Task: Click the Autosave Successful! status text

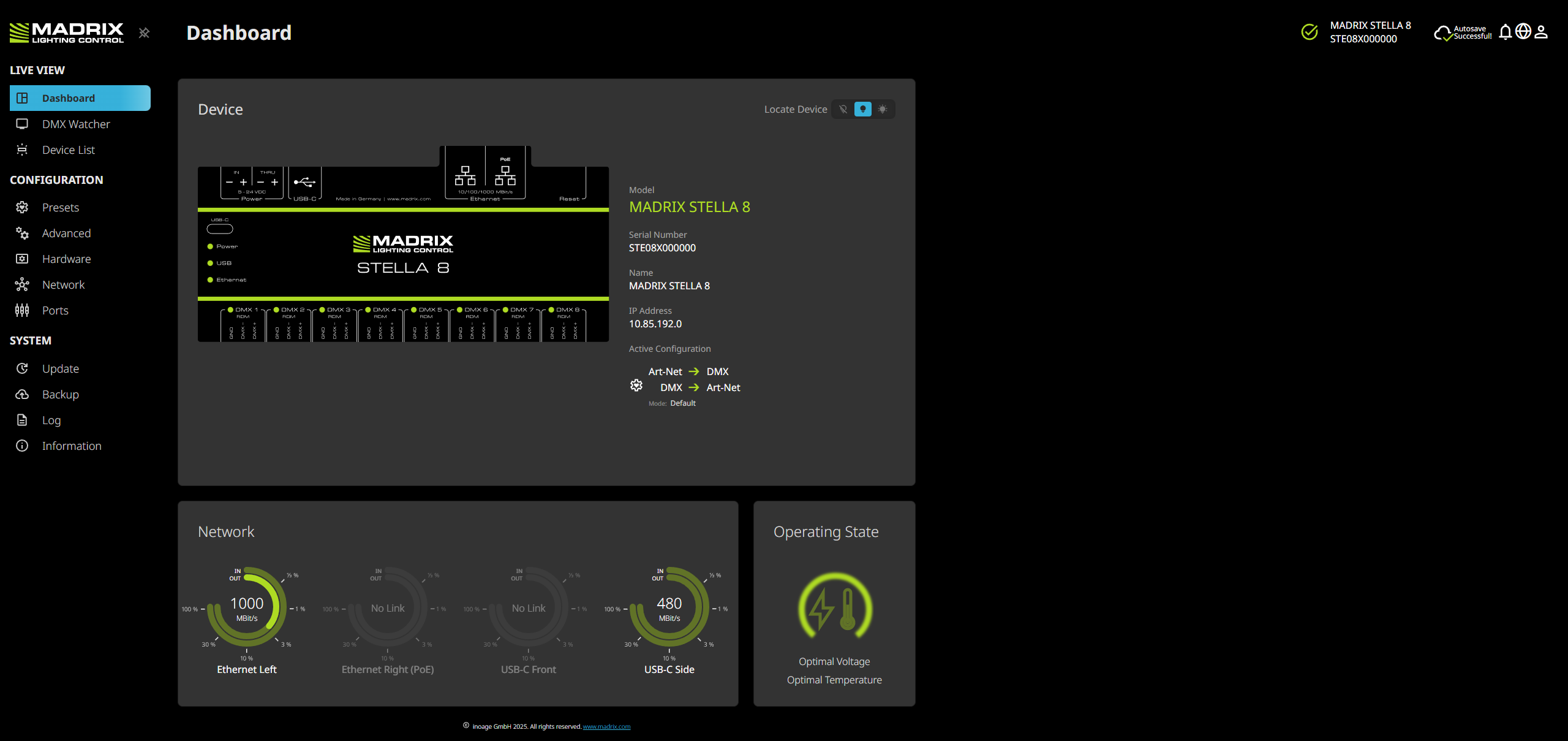Action: [x=1472, y=32]
